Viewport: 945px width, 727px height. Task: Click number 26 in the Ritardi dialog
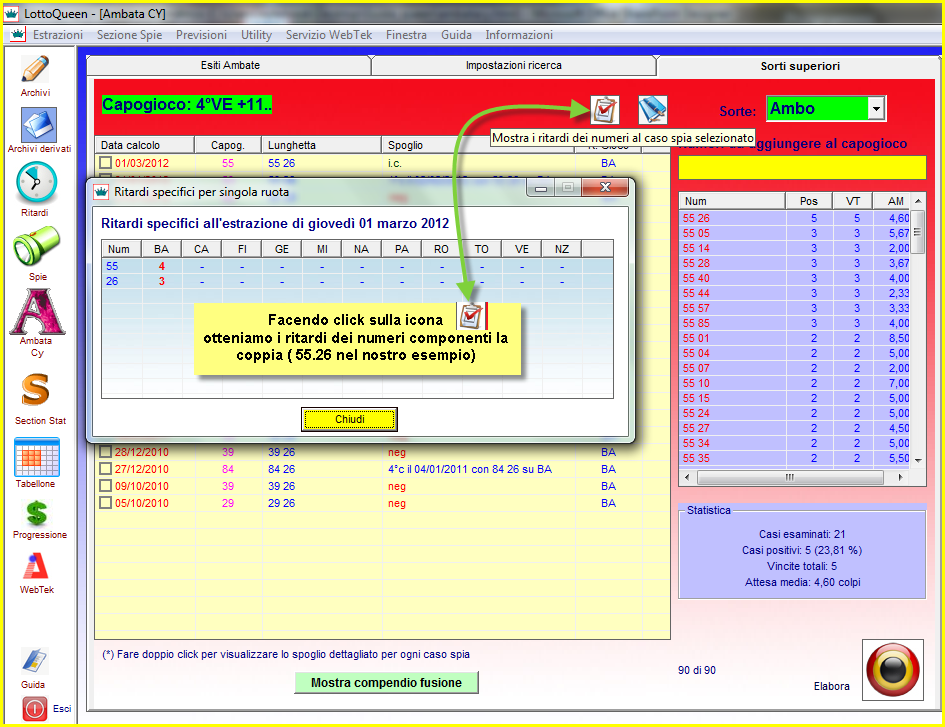112,281
